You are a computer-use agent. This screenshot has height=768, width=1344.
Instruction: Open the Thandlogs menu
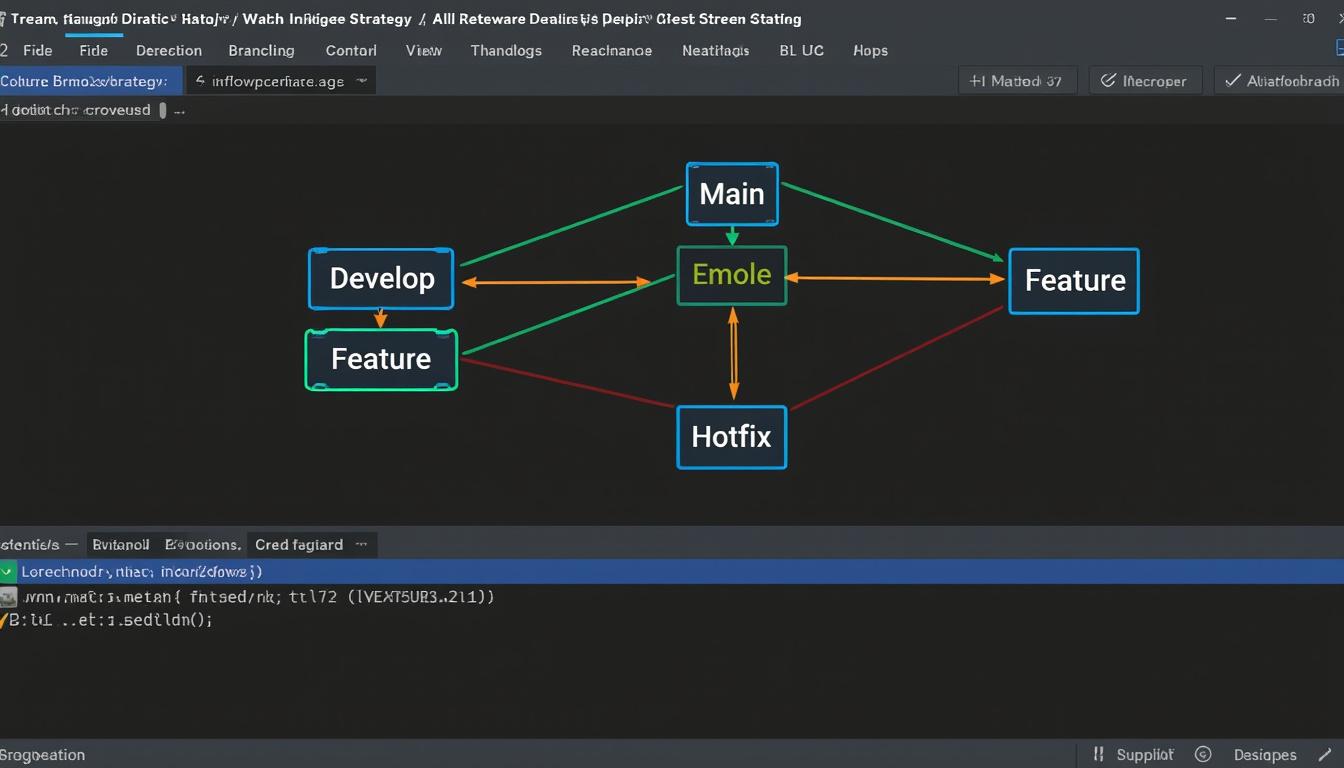tap(506, 50)
